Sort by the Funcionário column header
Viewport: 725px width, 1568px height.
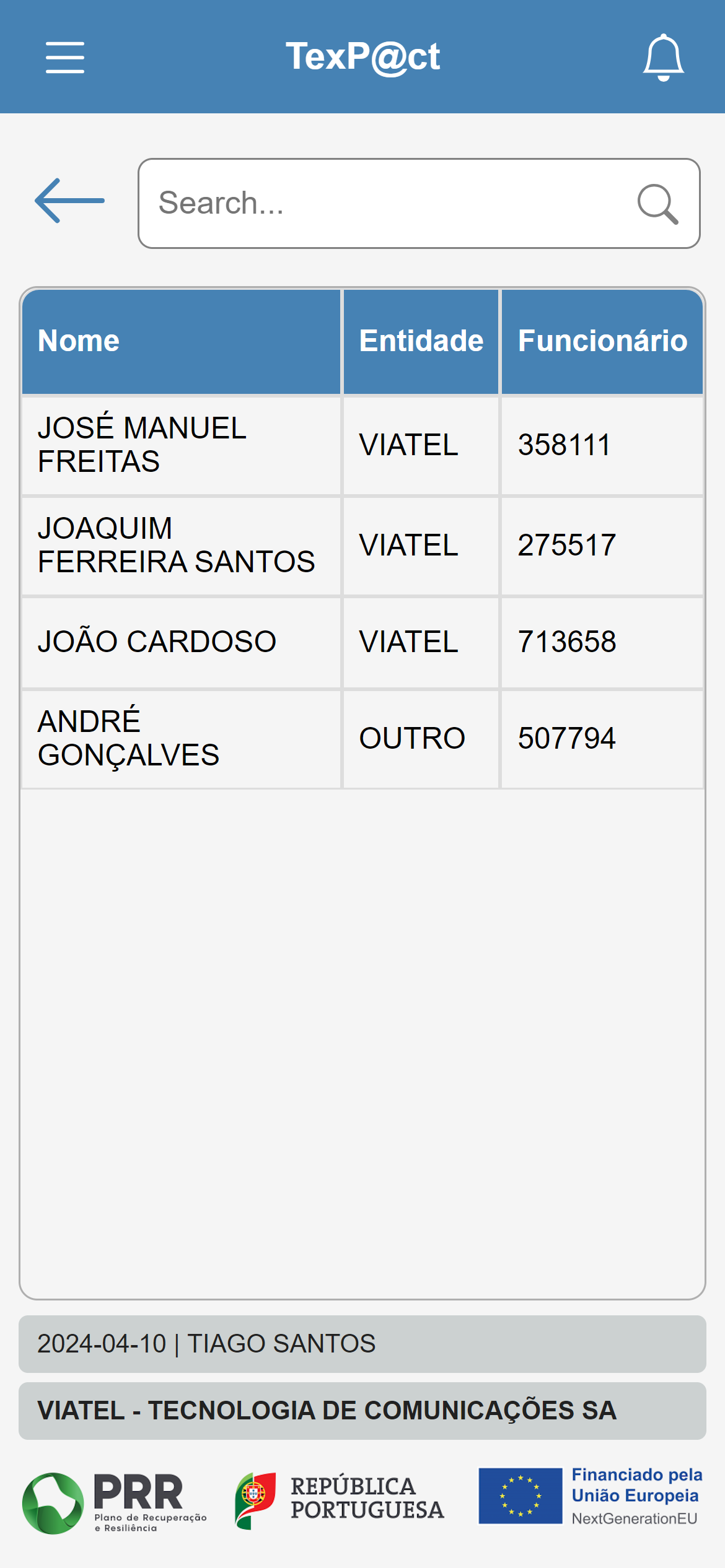tap(602, 341)
